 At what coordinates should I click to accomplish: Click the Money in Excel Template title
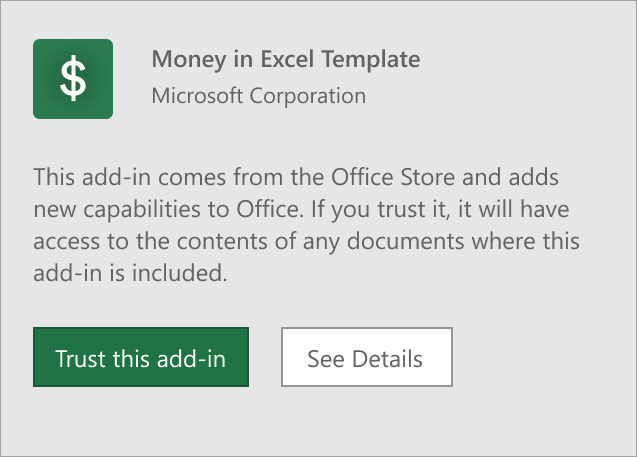[286, 59]
